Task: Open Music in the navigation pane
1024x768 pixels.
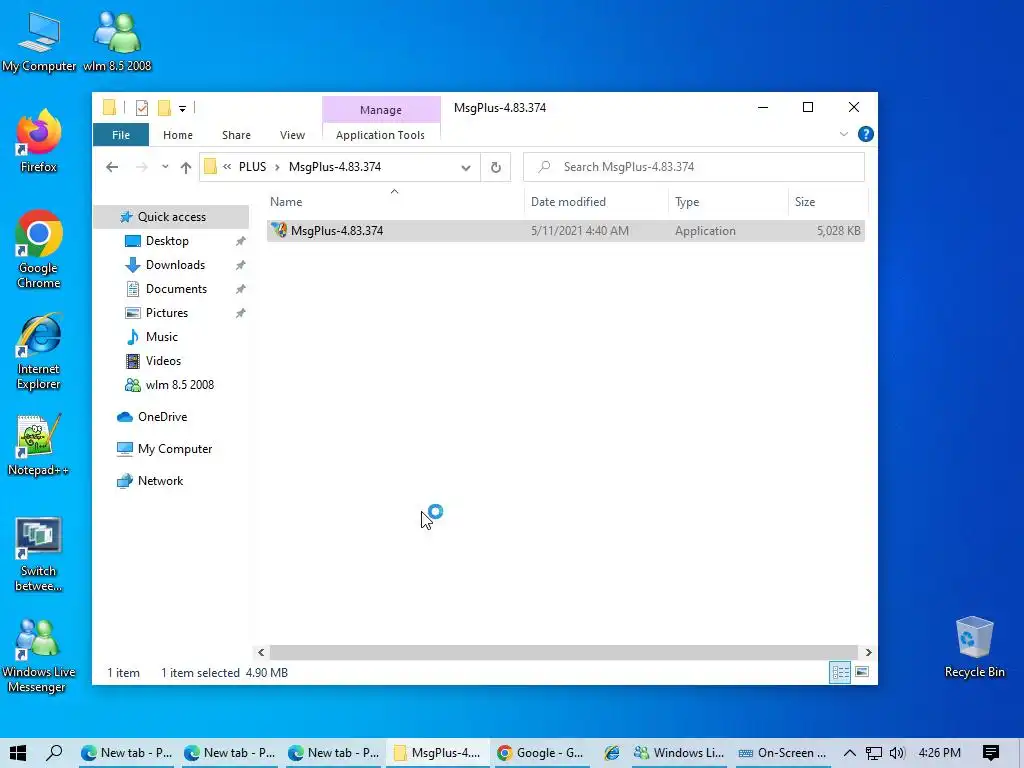Action: tap(161, 337)
